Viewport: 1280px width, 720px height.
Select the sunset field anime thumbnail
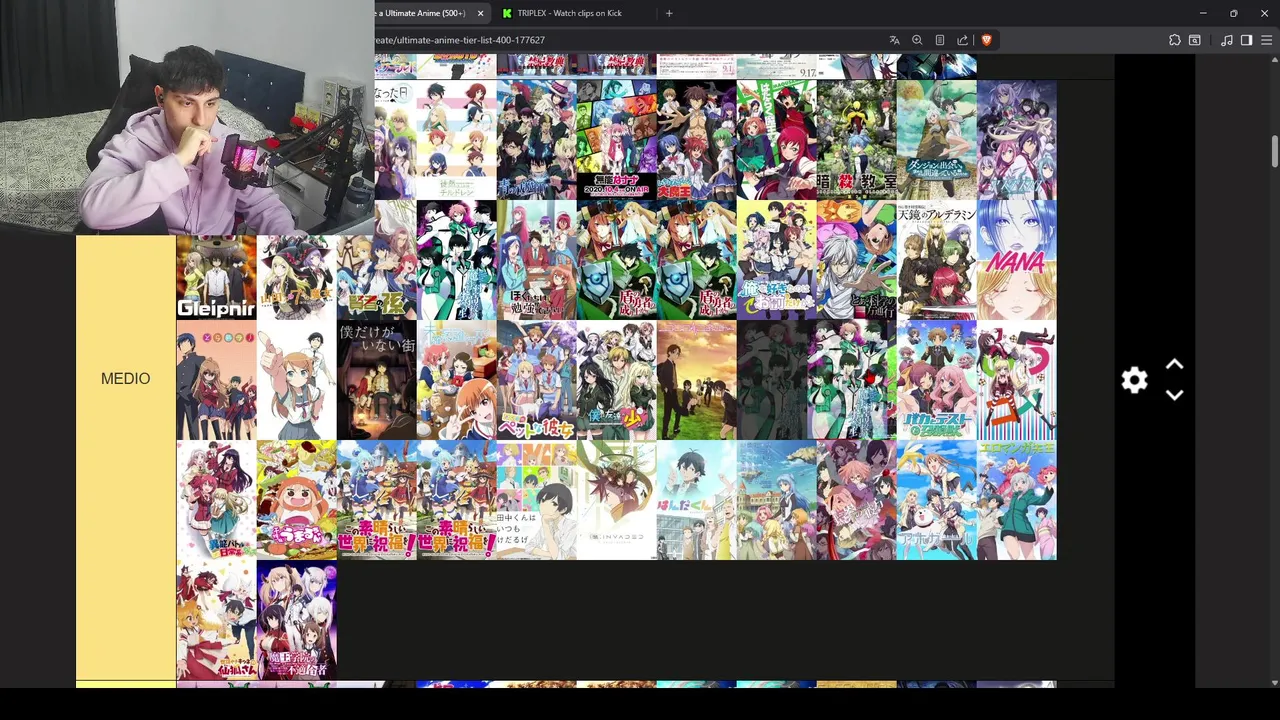tap(696, 380)
